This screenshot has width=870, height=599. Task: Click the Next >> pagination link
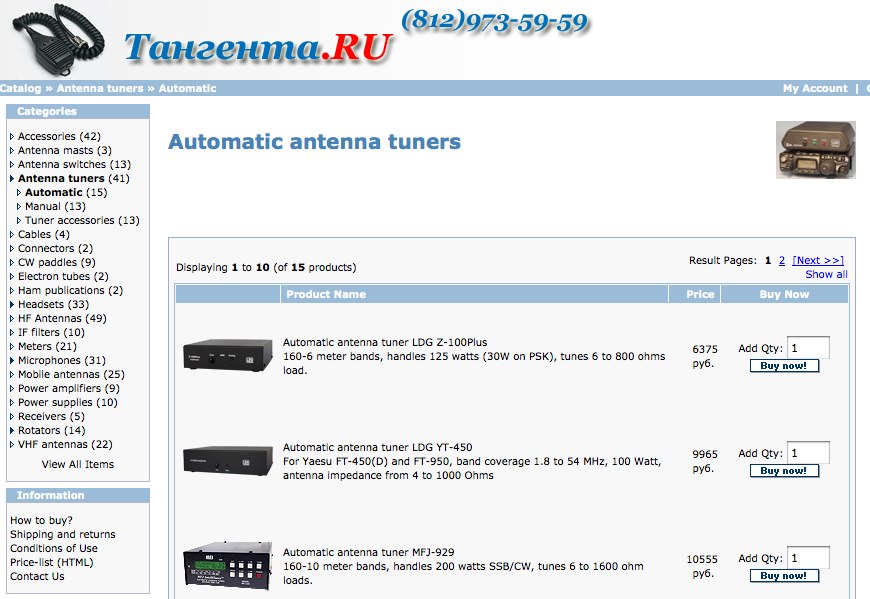coord(818,261)
